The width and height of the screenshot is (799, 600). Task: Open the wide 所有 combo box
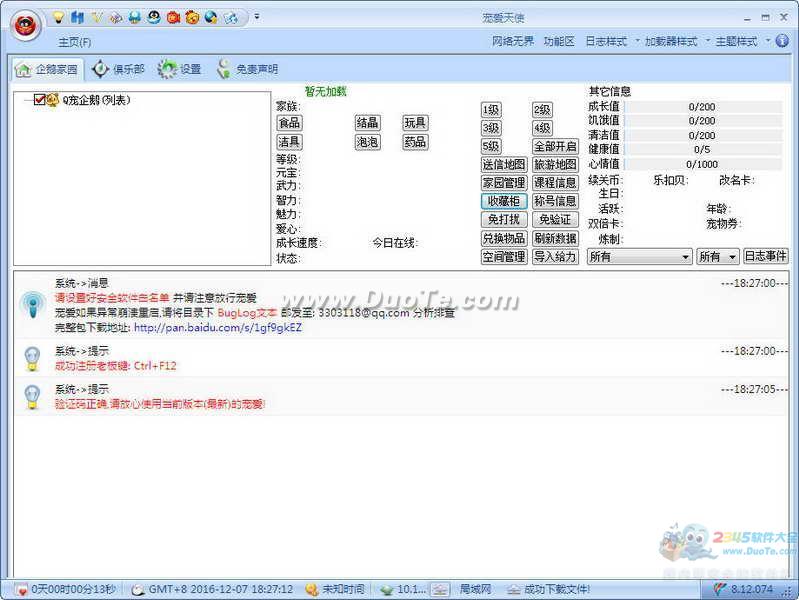pos(639,257)
